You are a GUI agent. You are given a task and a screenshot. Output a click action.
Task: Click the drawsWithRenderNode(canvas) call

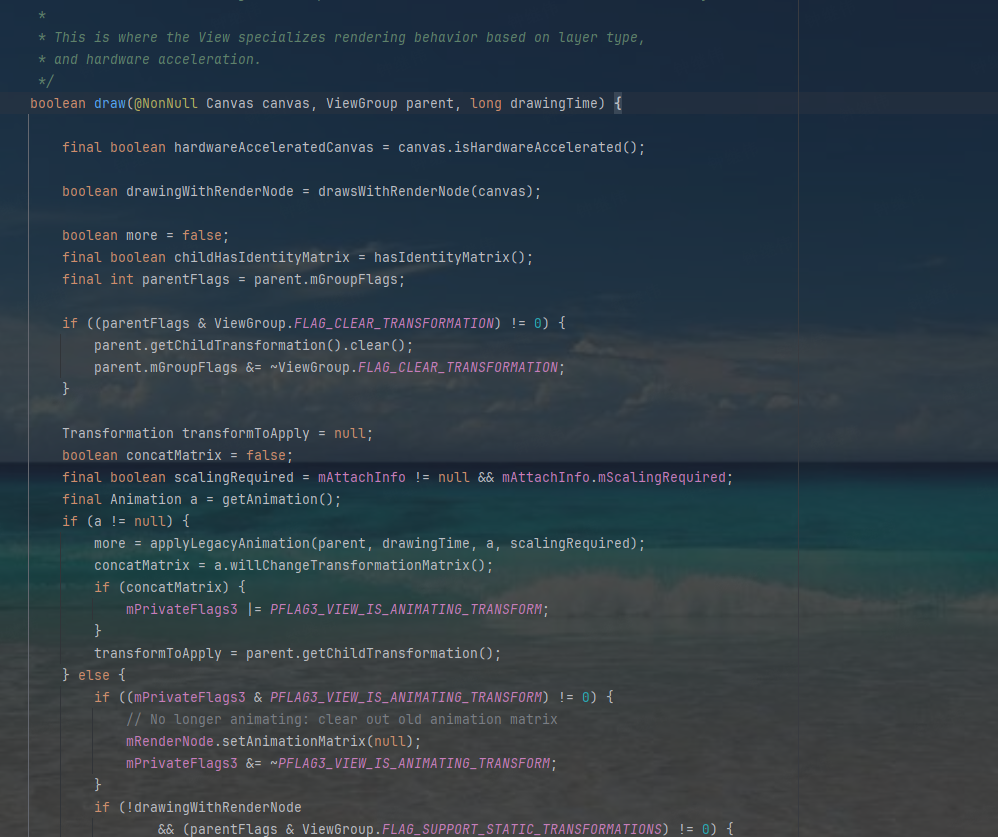point(425,192)
